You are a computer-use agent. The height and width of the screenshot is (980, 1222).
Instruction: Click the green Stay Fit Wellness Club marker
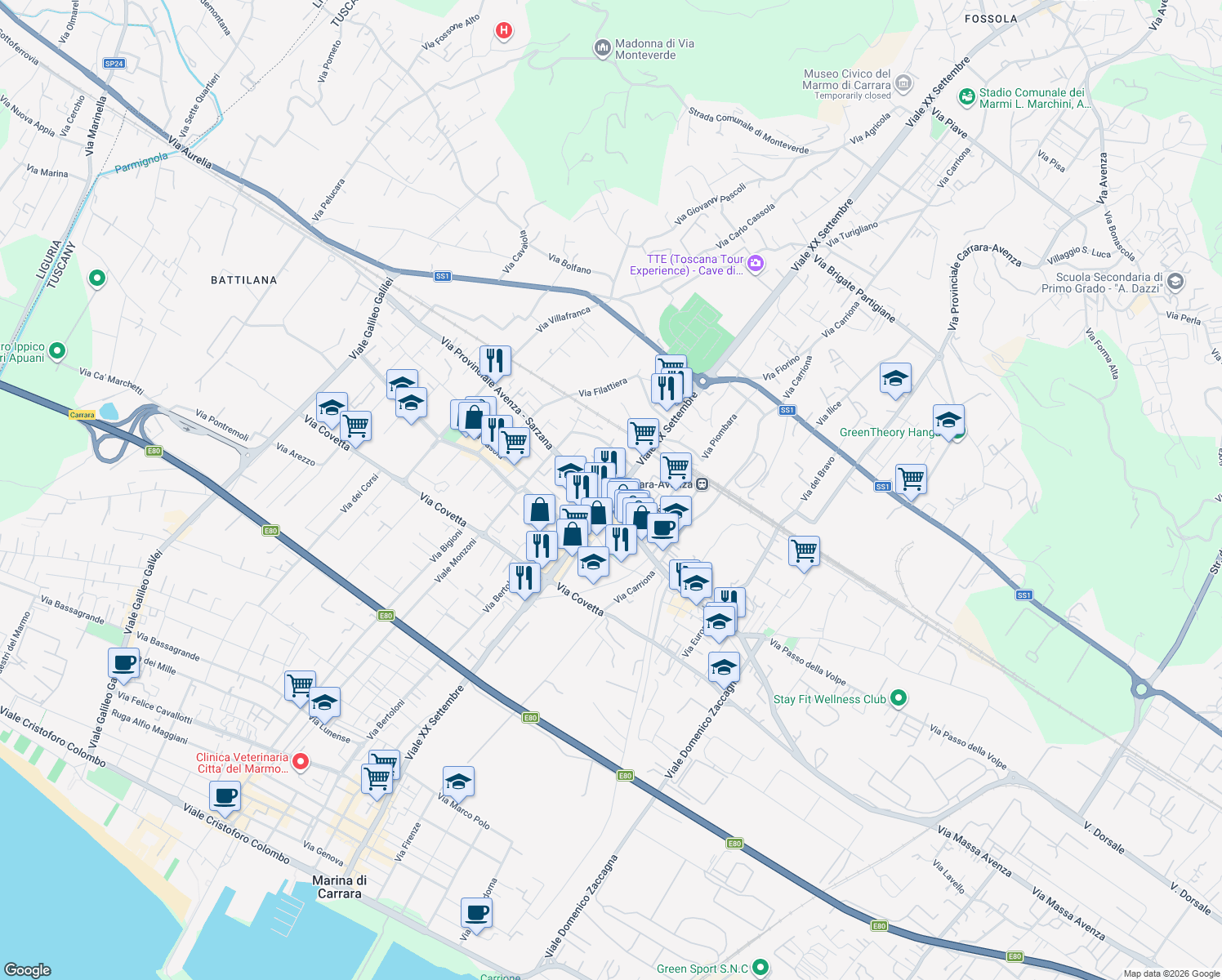pyautogui.click(x=897, y=699)
